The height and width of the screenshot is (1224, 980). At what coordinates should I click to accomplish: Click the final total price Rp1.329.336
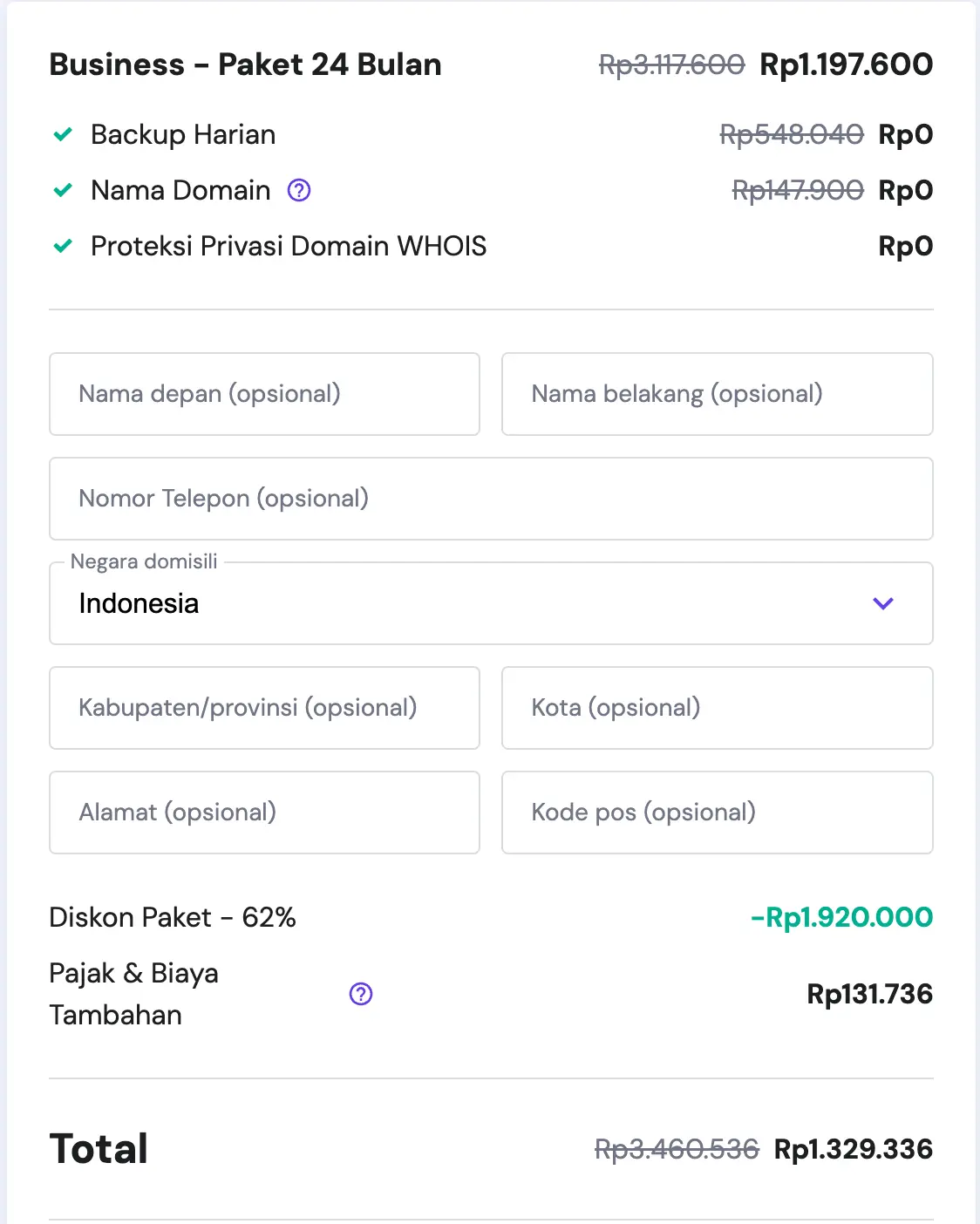coord(853,1149)
